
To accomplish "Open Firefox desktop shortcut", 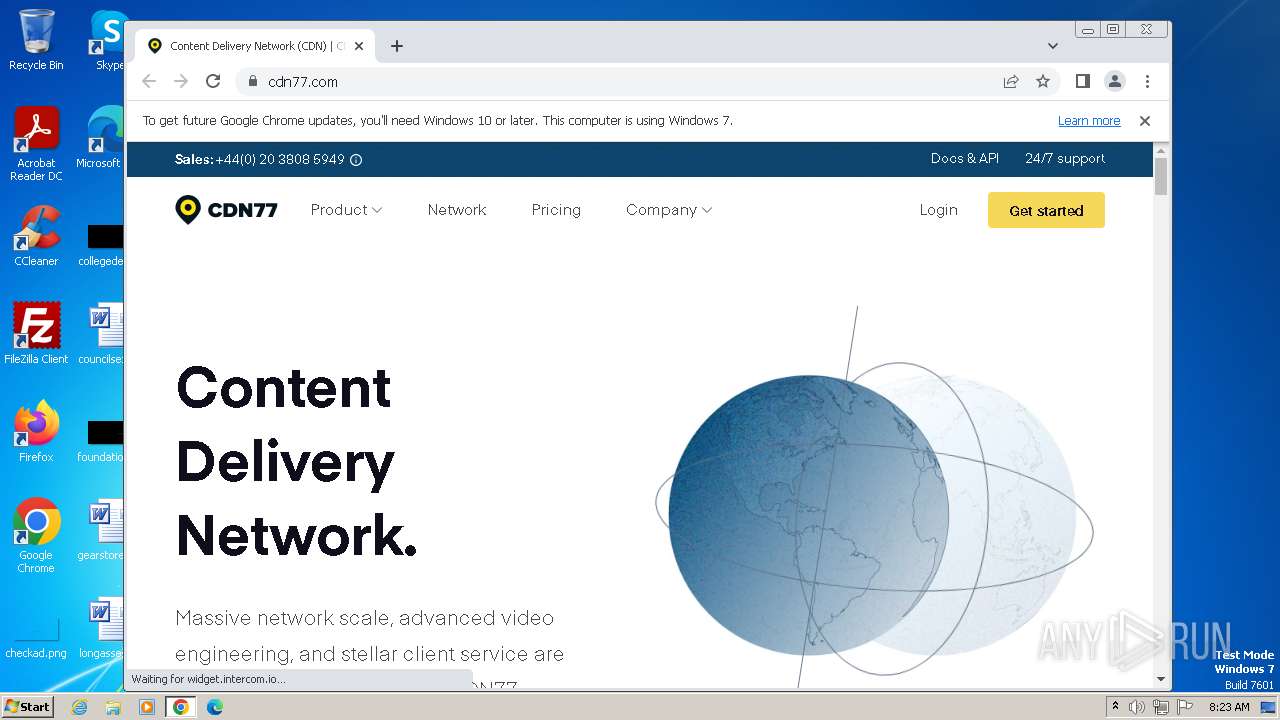I will (36, 432).
